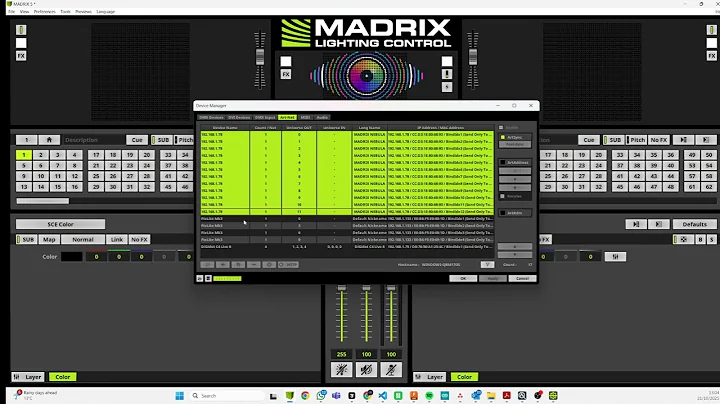Open Visual Studio Code from taskbar

(383, 396)
